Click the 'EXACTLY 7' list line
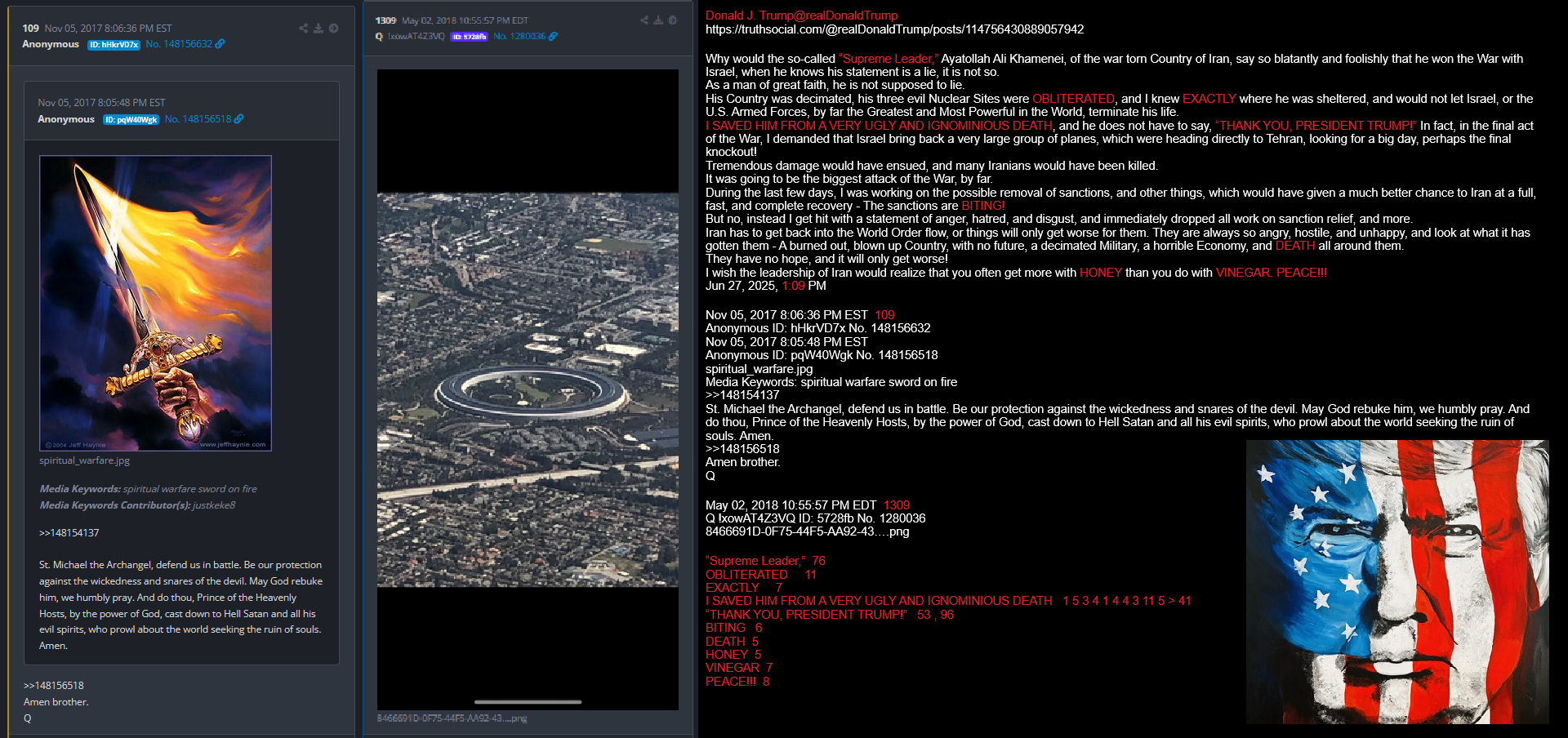Screen dimensions: 1568x738 pyautogui.click(x=744, y=588)
